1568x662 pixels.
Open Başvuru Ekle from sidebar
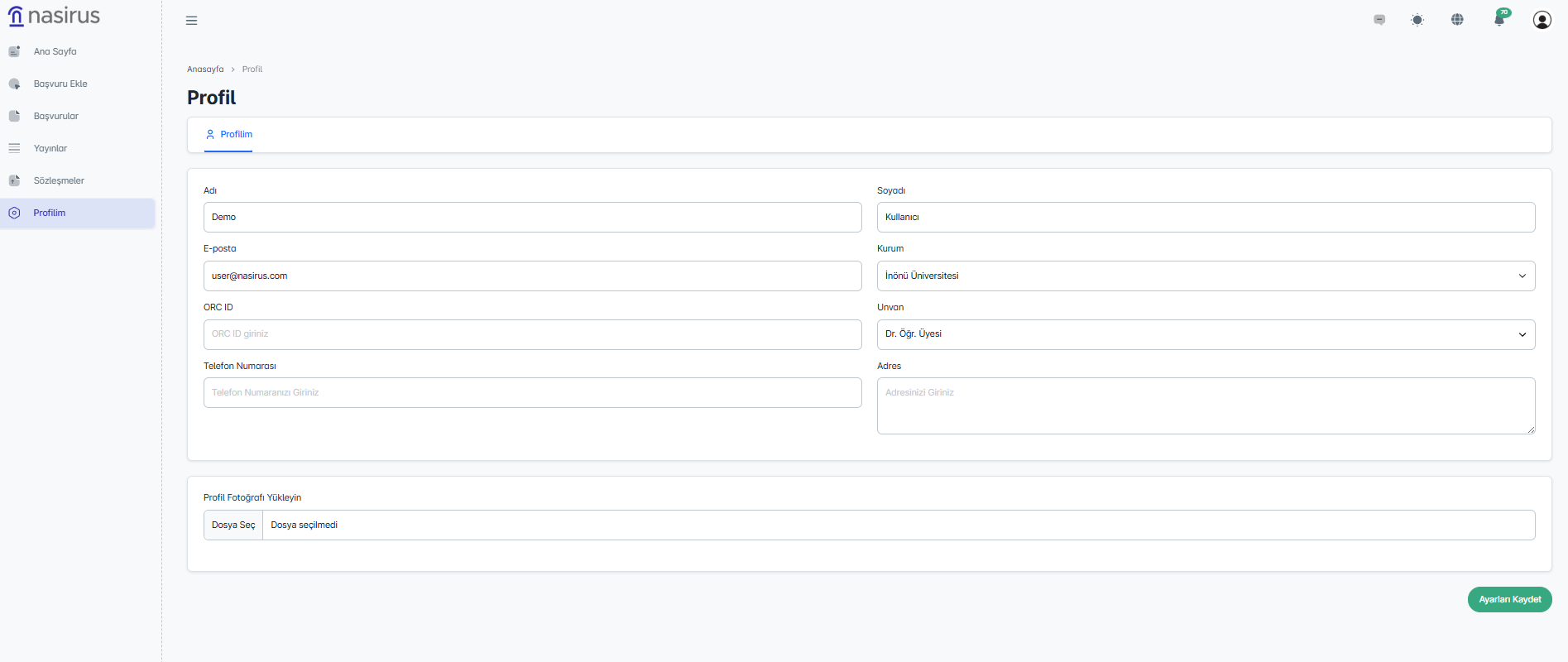coord(60,84)
